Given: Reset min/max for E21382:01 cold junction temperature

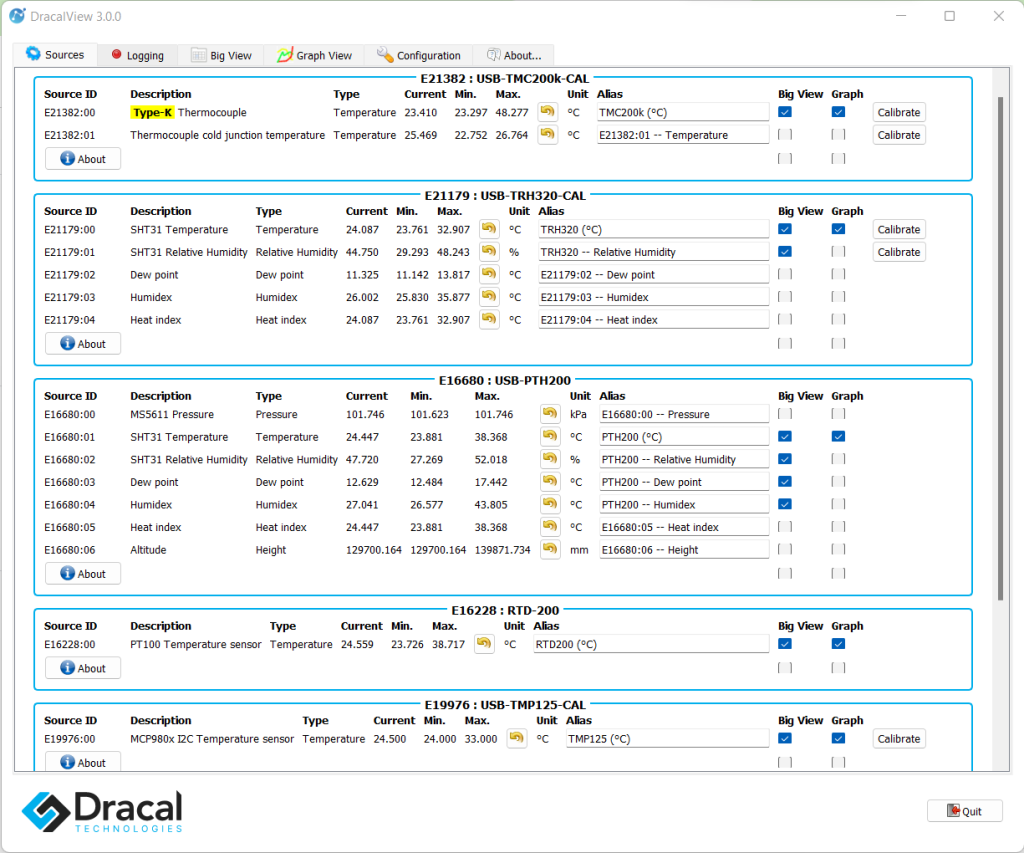Looking at the screenshot, I should 547,135.
